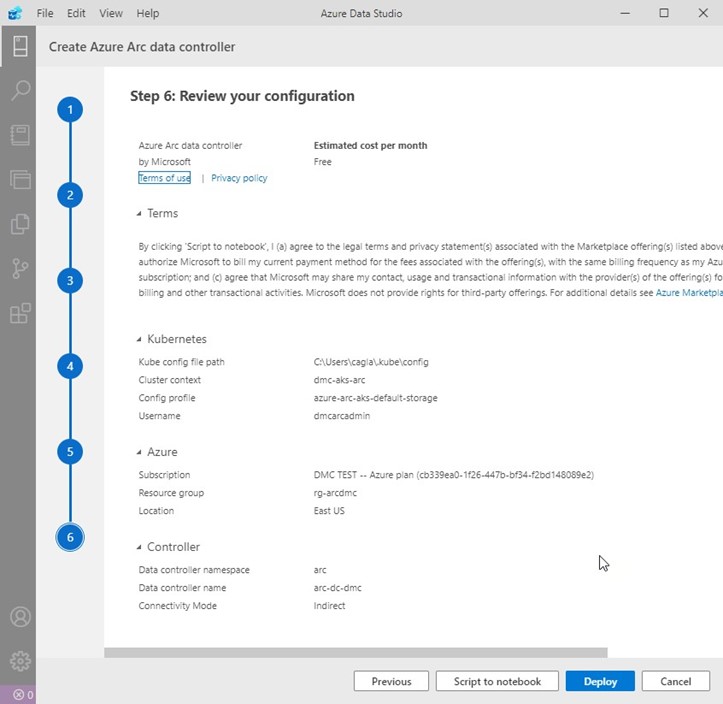Click the location value East US
The image size is (723, 704).
(329, 511)
